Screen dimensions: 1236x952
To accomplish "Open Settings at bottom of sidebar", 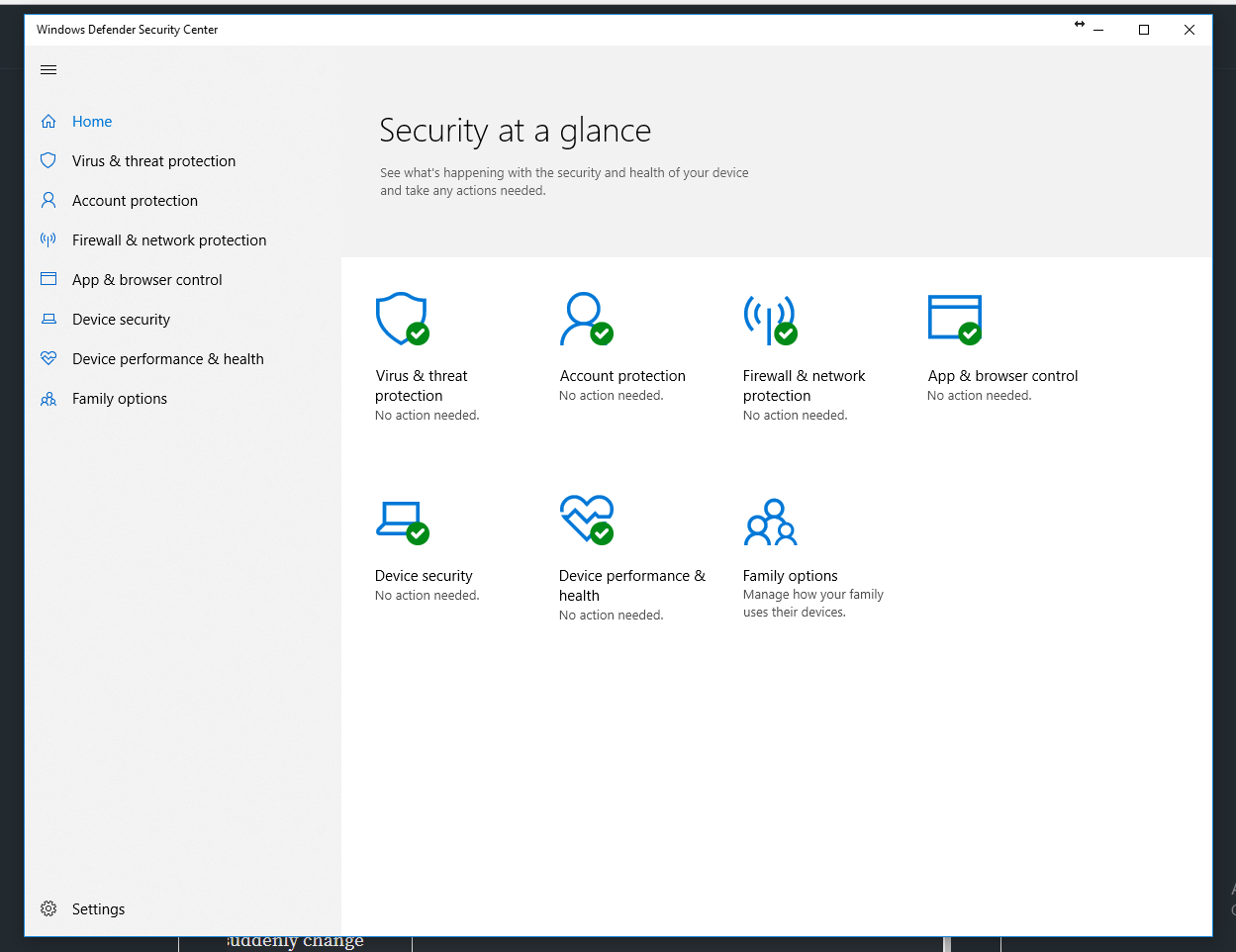I will click(98, 909).
